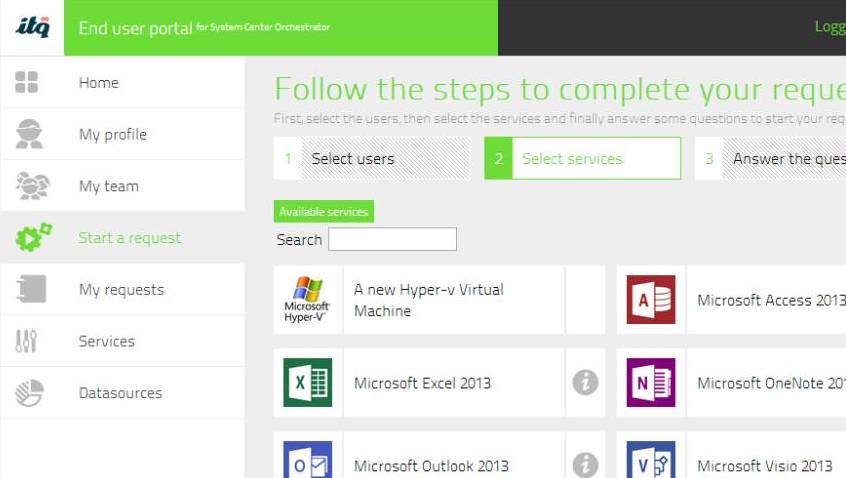Open Datasources in the sidebar

pyautogui.click(x=123, y=393)
